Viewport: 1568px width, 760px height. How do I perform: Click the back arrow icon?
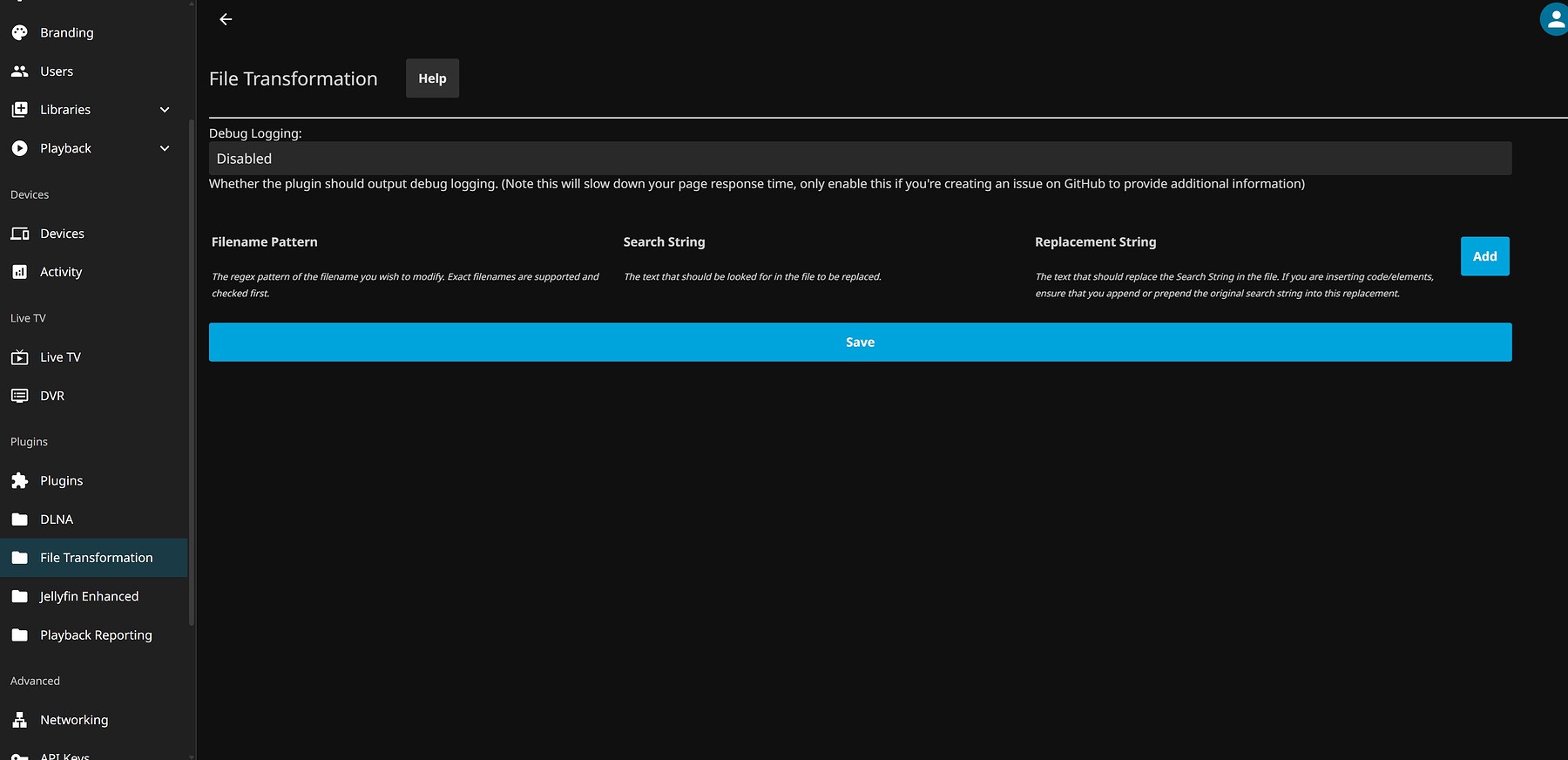[x=226, y=19]
